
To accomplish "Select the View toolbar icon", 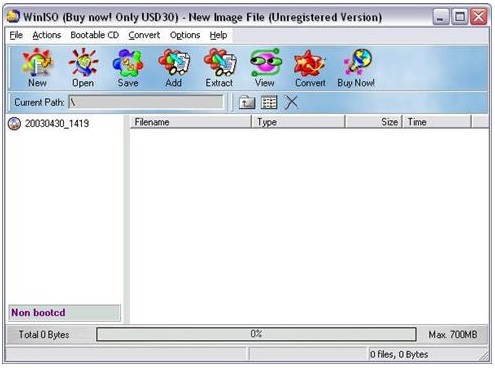I will 265,68.
